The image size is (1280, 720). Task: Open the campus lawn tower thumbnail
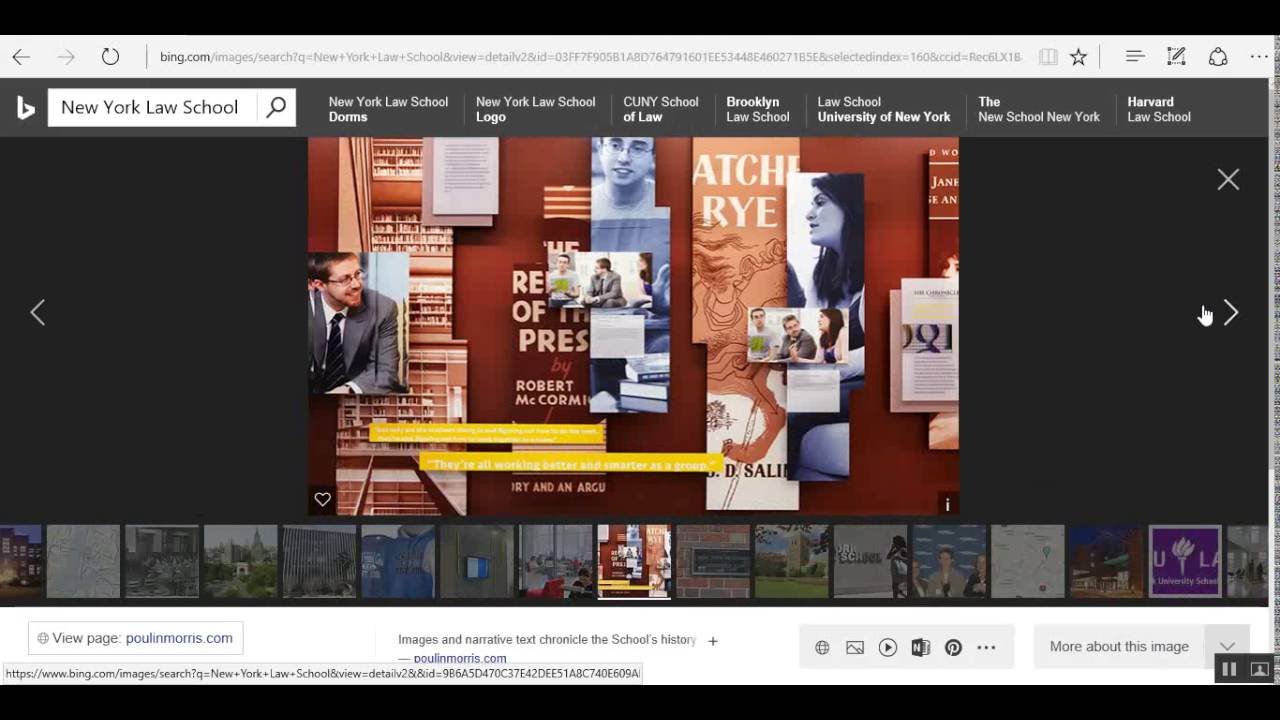[x=792, y=562]
